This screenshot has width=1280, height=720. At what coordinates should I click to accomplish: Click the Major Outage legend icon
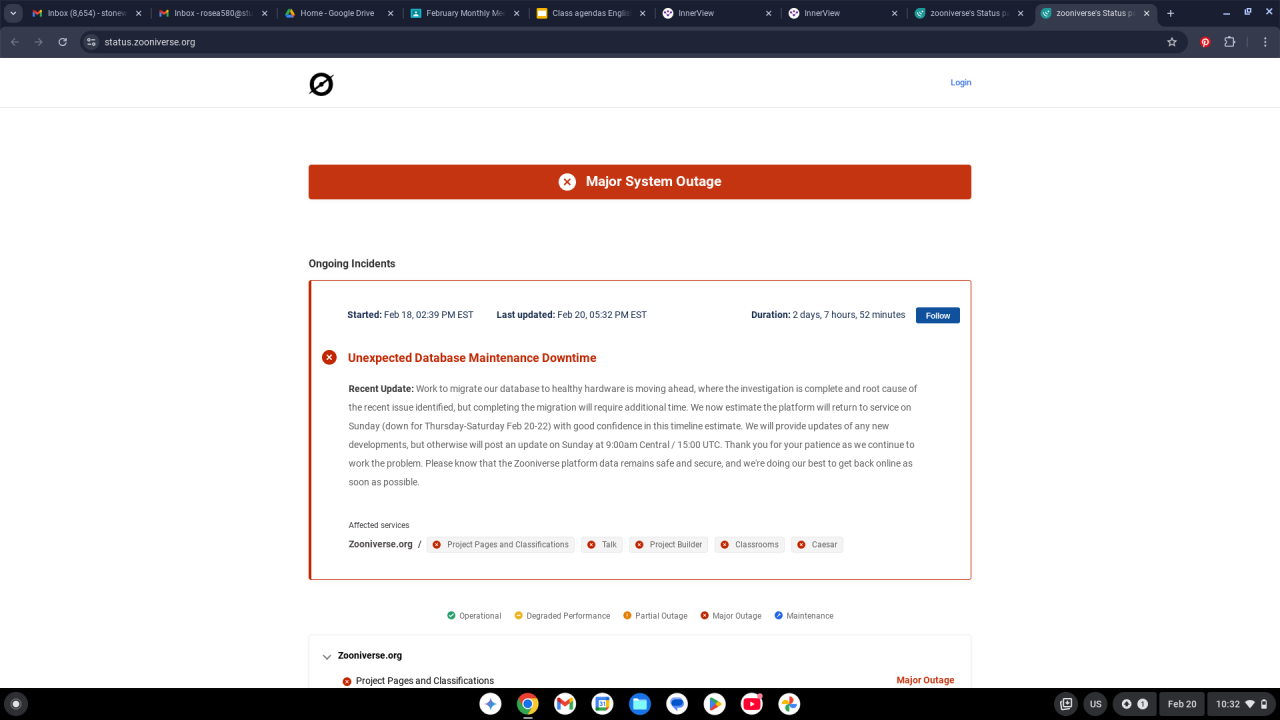tap(705, 616)
